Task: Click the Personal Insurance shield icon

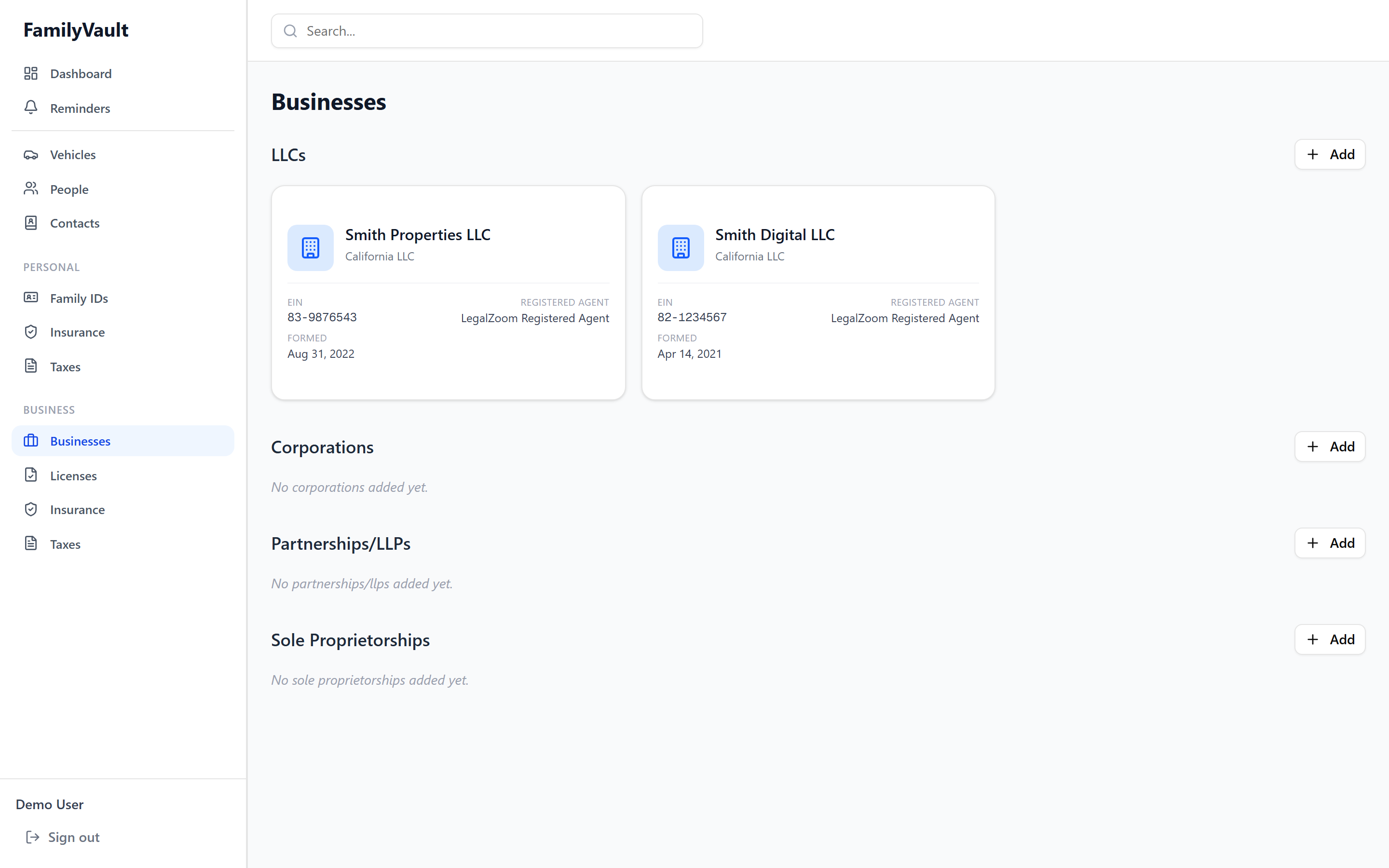Action: (x=31, y=332)
